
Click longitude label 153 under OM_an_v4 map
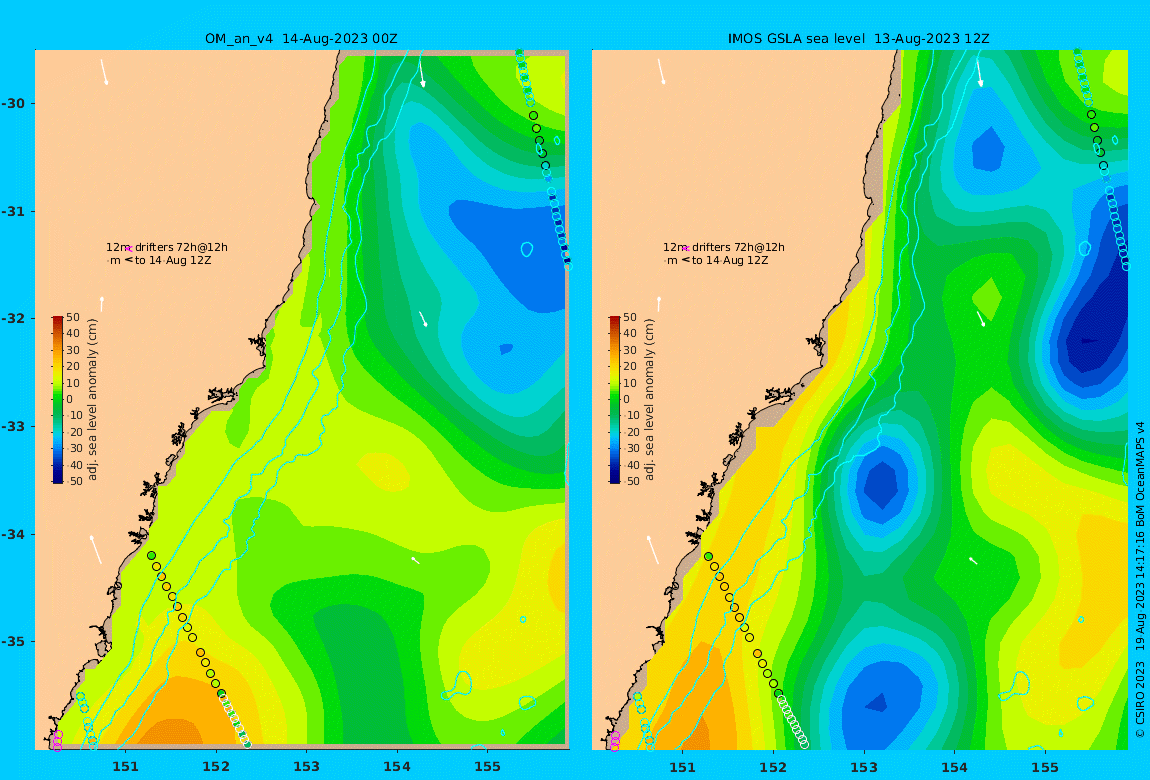click(x=307, y=767)
